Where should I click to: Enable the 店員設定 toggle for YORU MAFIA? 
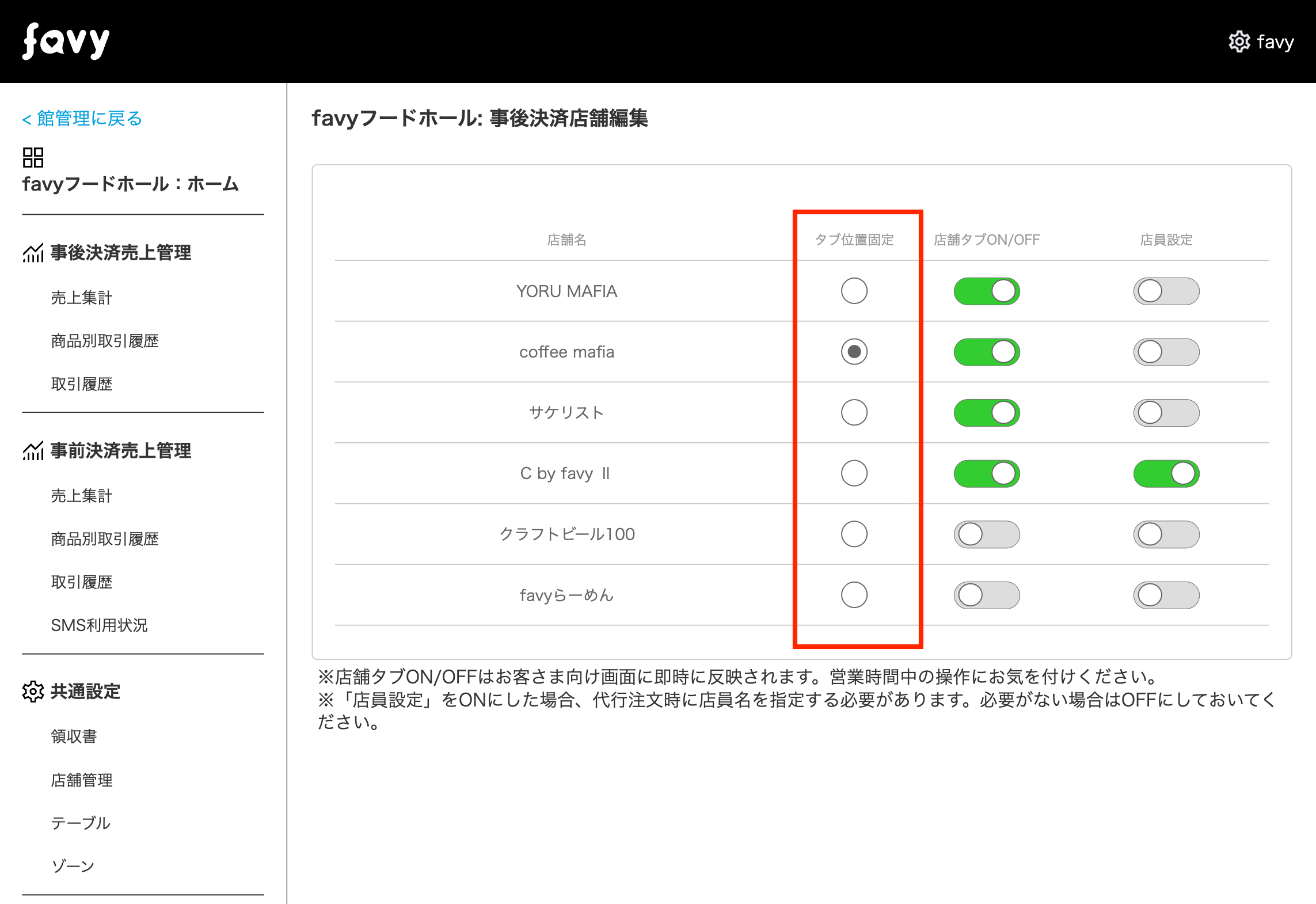(x=1166, y=291)
